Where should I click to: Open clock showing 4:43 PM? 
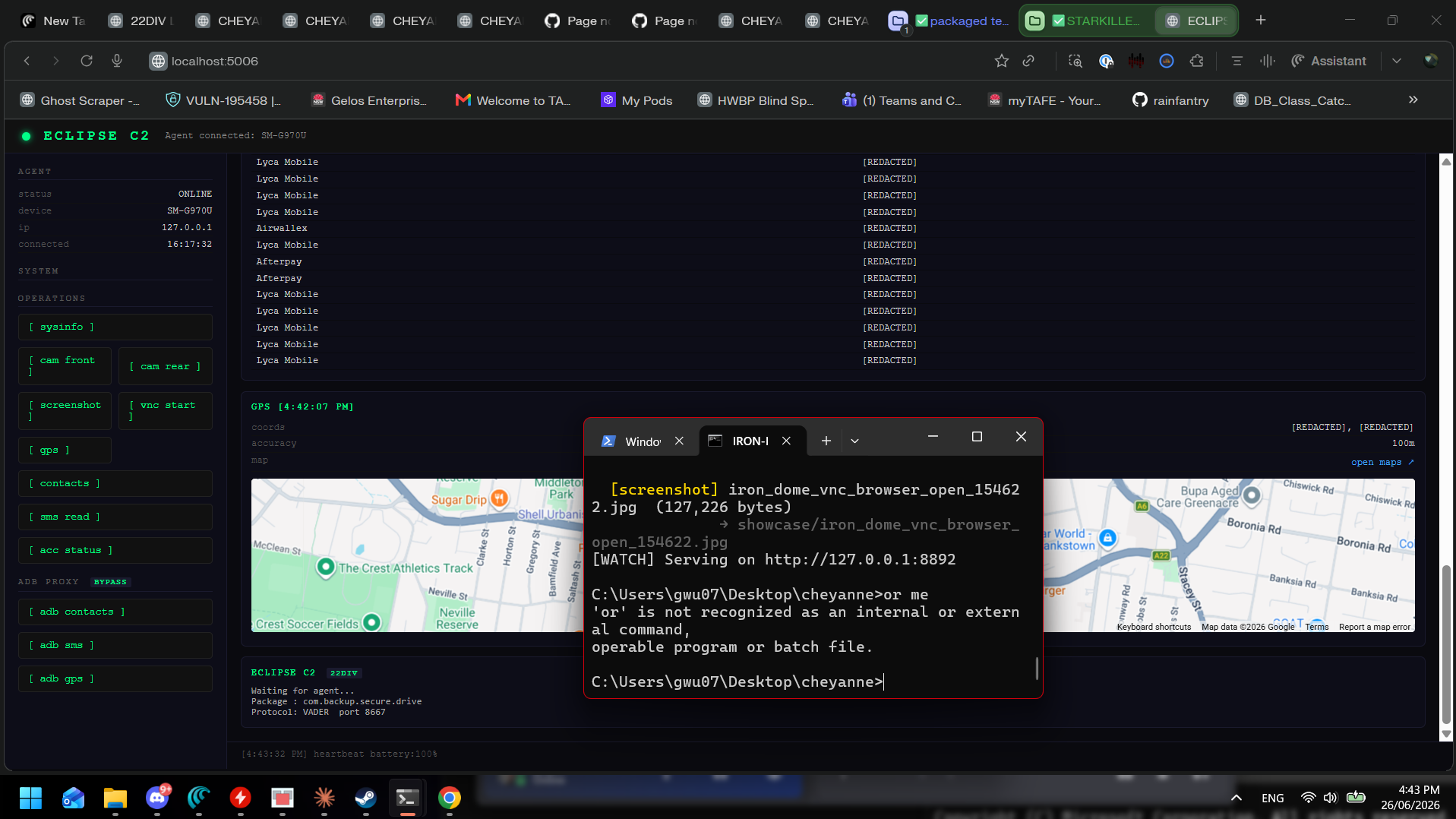click(1410, 798)
